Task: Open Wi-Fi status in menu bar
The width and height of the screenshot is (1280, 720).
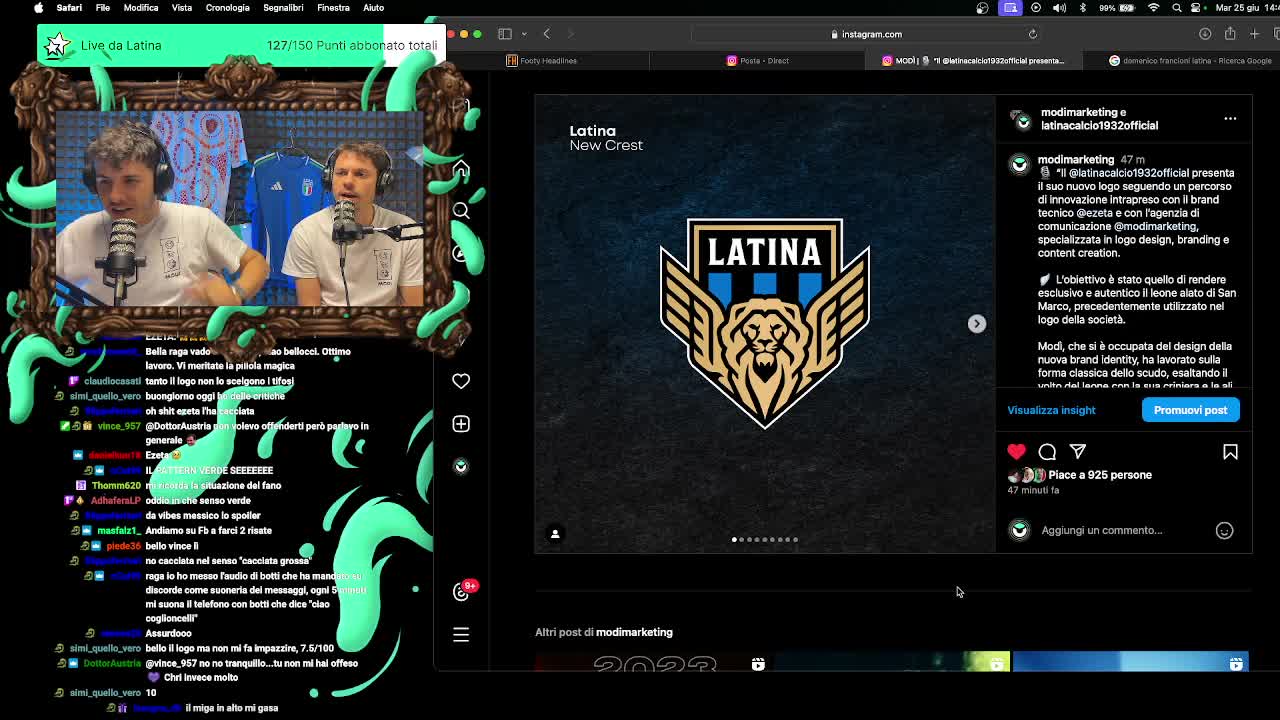Action: [1153, 8]
